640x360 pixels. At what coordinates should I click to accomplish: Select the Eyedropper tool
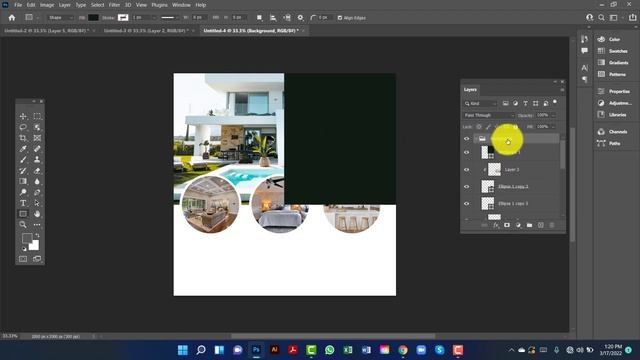23,149
